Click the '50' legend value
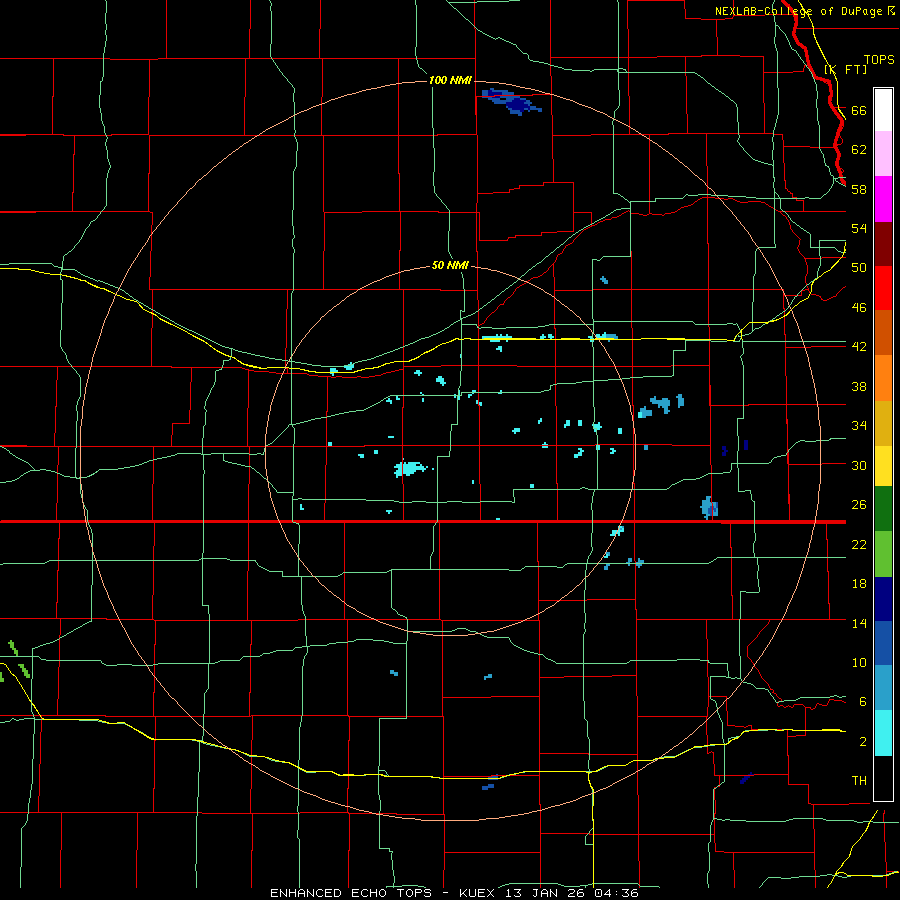 [859, 268]
